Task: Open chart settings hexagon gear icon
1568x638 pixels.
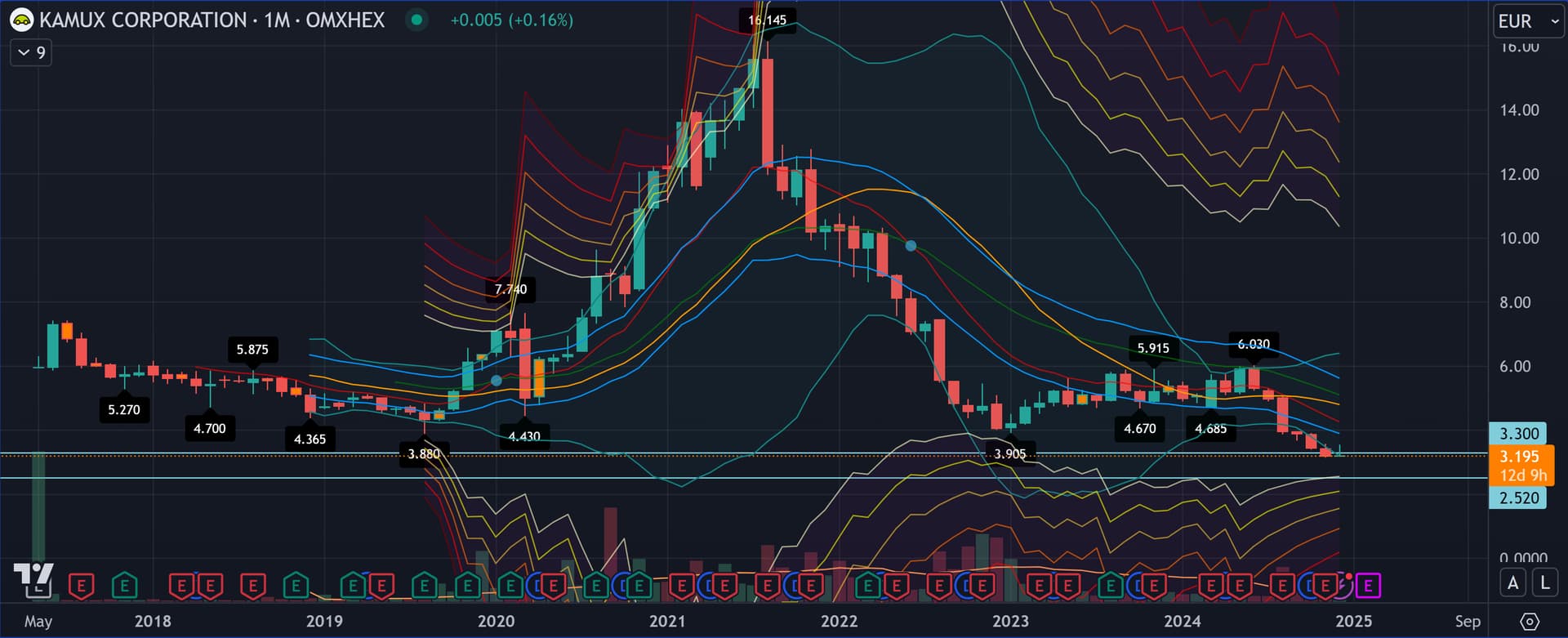Action: [x=1530, y=622]
